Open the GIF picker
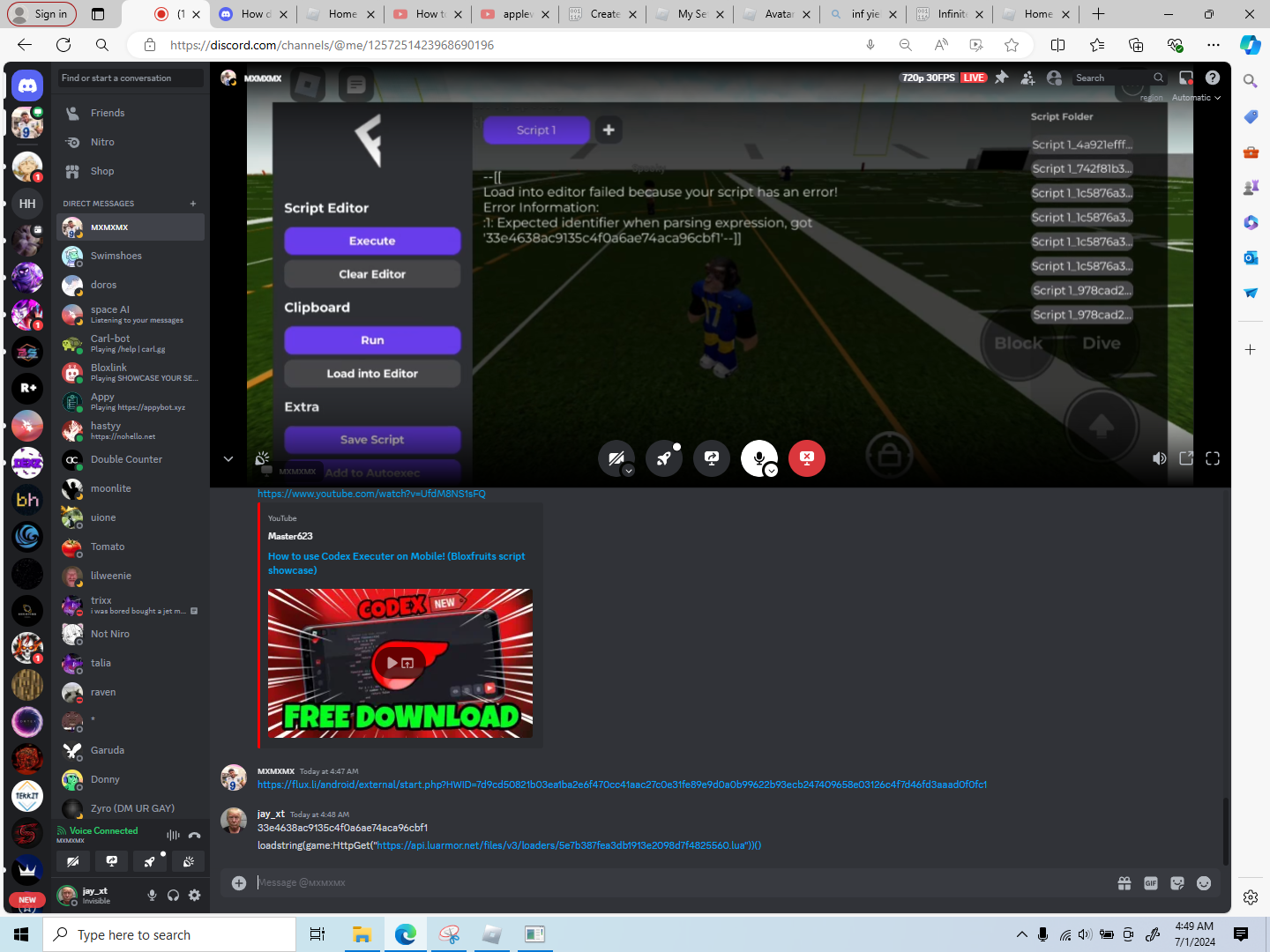 [1151, 883]
